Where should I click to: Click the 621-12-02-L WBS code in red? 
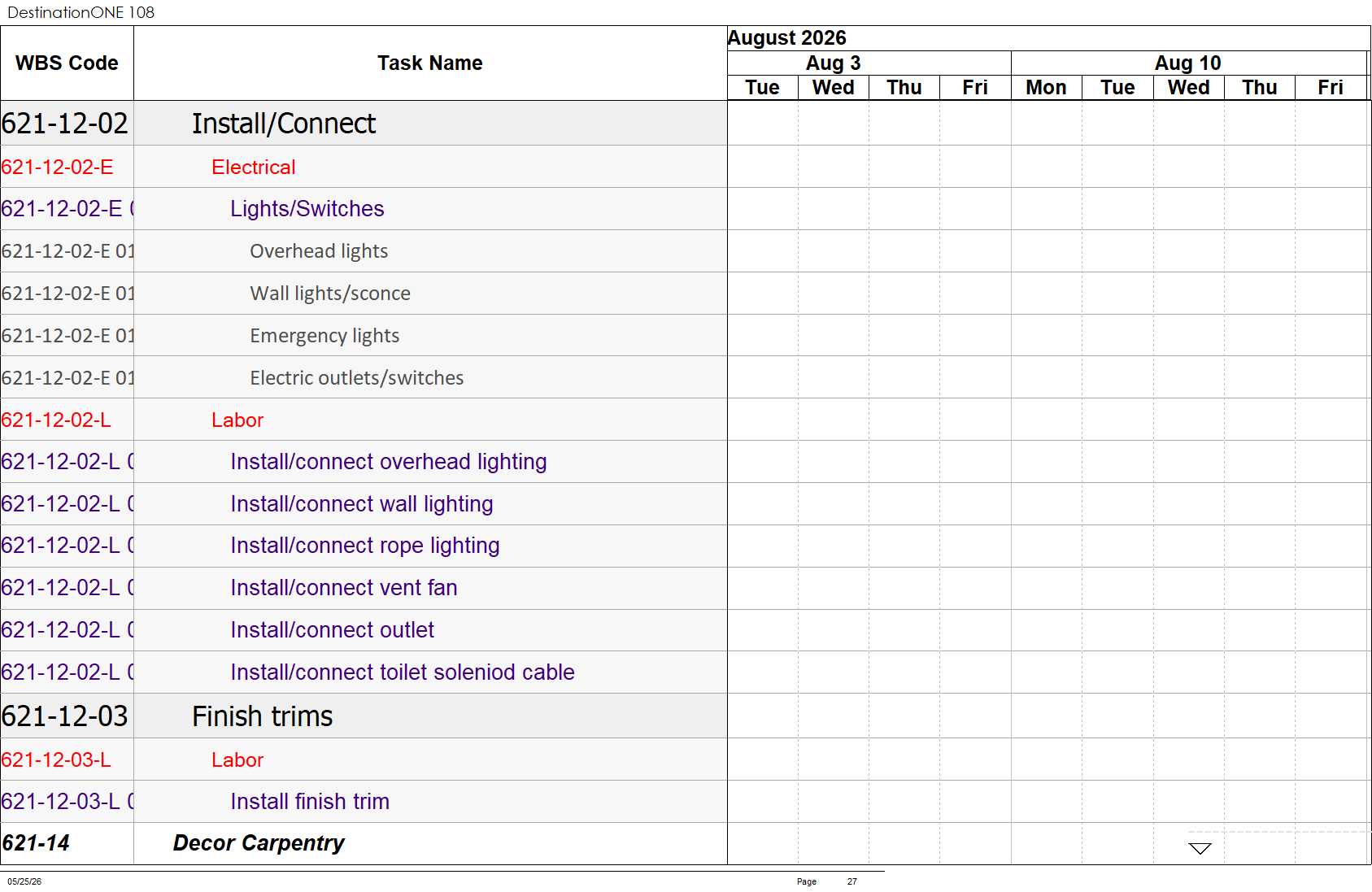click(56, 420)
